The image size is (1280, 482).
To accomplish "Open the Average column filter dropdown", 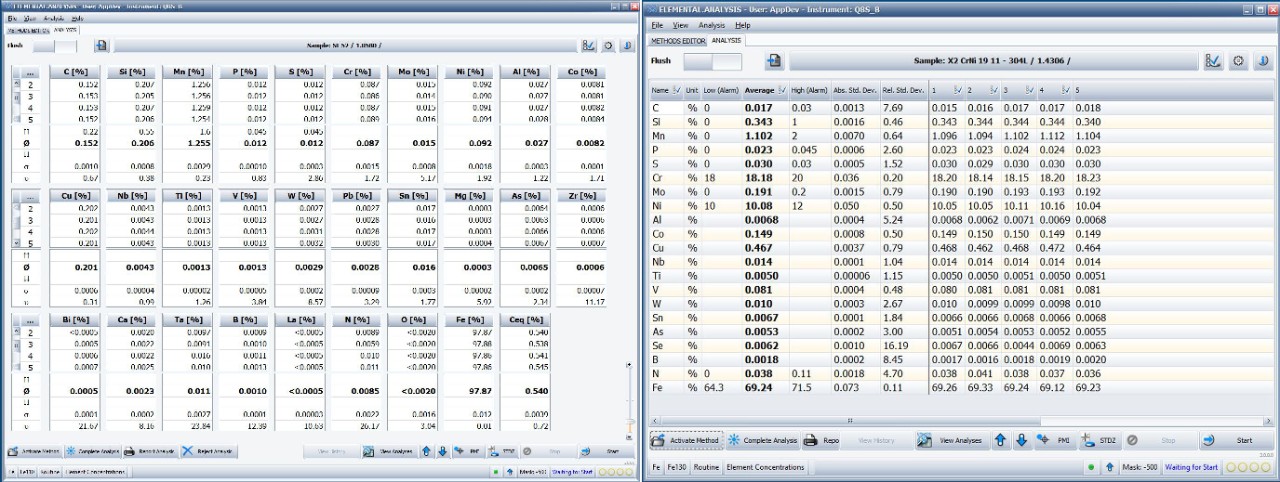I will (783, 90).
